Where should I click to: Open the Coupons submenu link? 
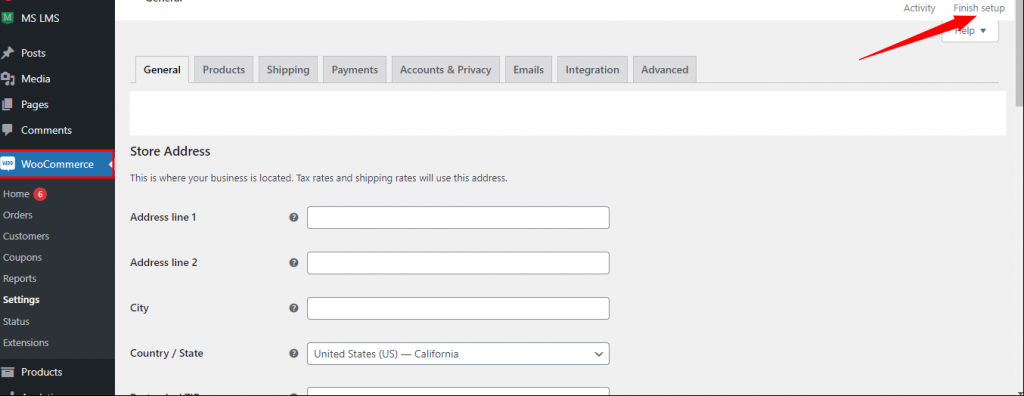coord(22,257)
